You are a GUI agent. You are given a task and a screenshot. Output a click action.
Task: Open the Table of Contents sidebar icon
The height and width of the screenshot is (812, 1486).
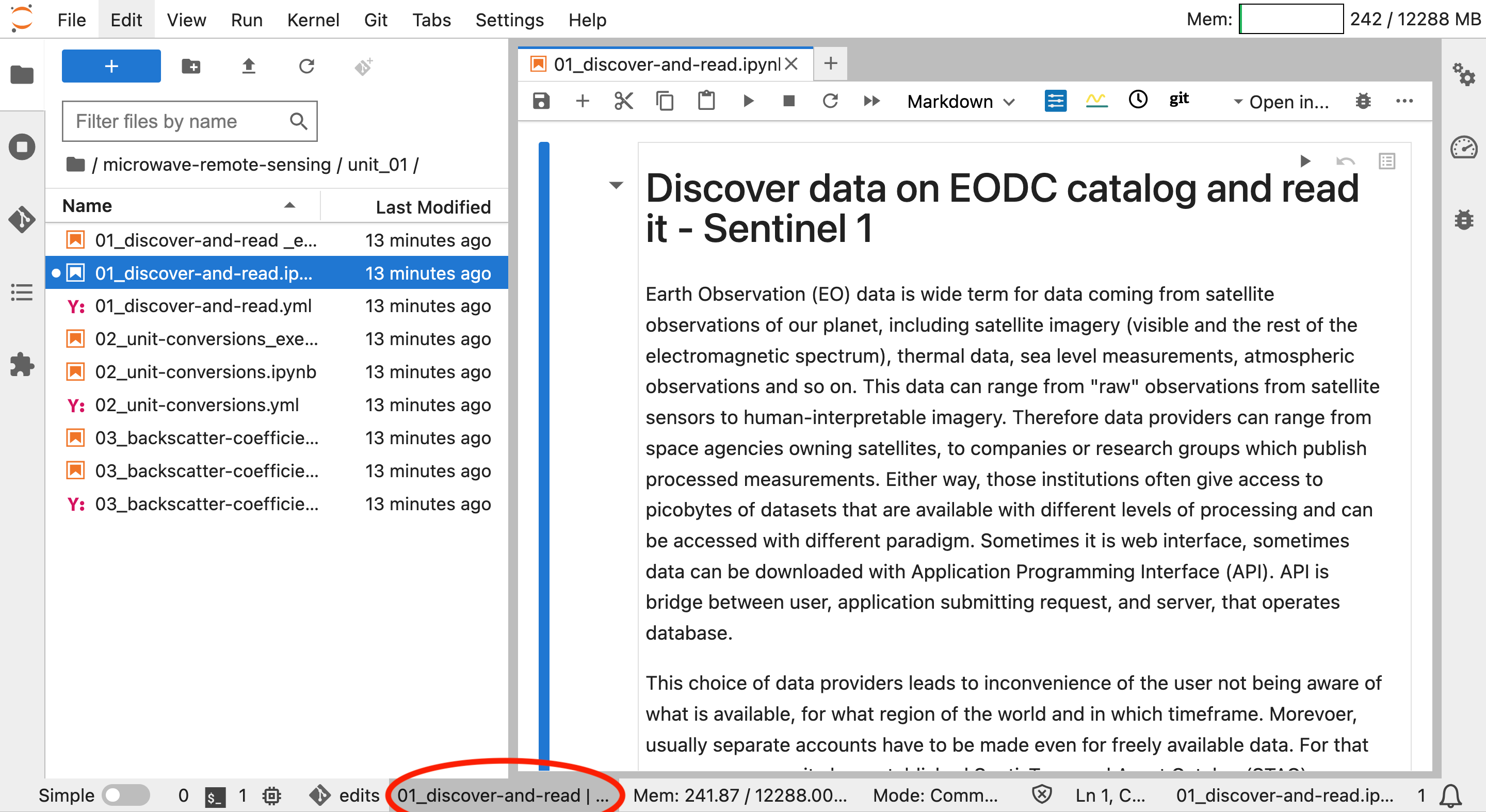click(22, 293)
